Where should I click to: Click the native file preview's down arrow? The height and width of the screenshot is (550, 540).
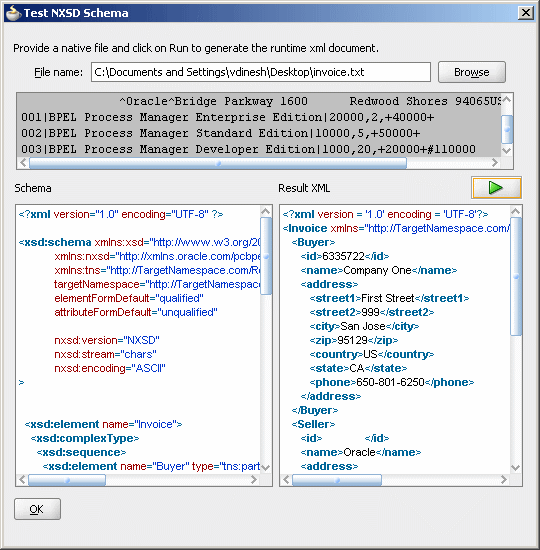507,150
